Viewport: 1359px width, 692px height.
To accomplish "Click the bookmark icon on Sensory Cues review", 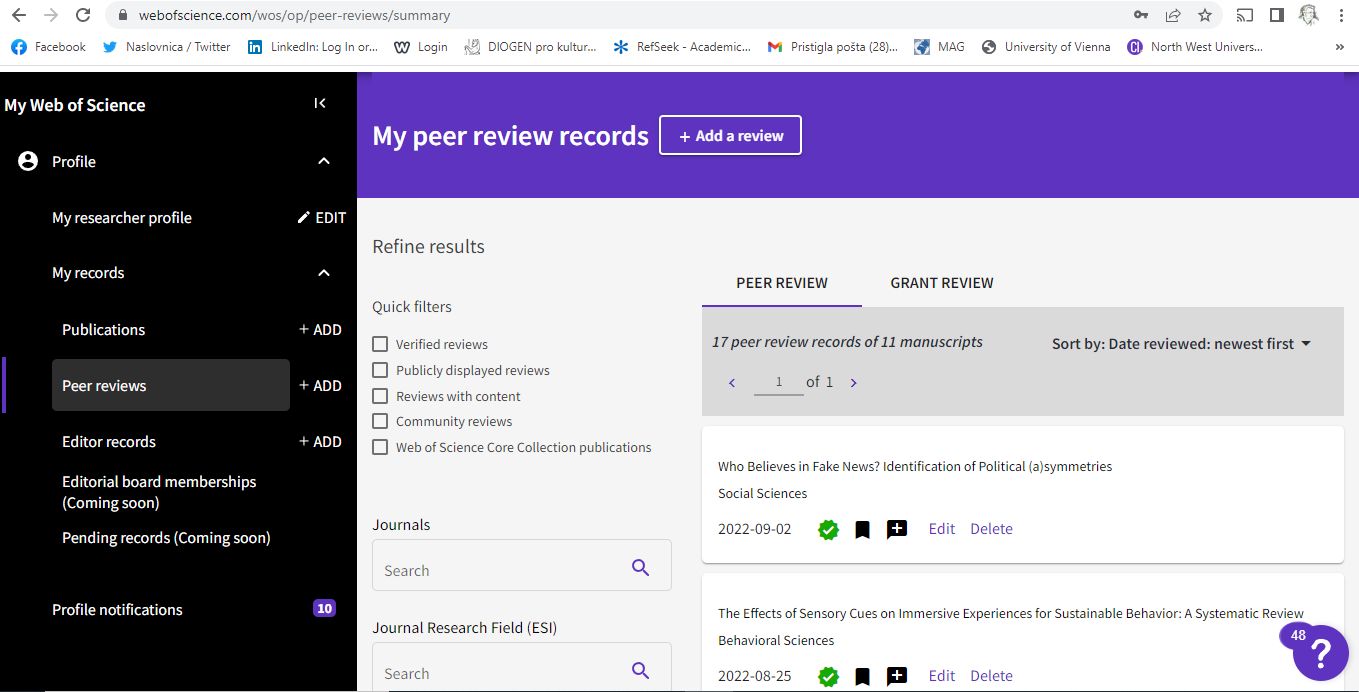I will 862,676.
